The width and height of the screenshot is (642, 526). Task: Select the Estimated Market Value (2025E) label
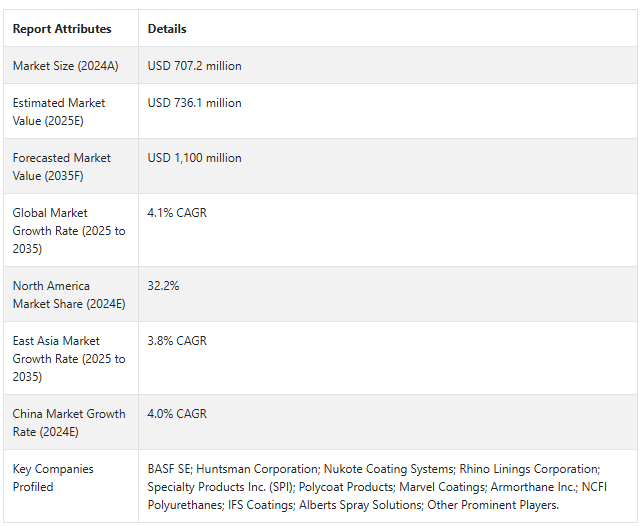click(59, 111)
